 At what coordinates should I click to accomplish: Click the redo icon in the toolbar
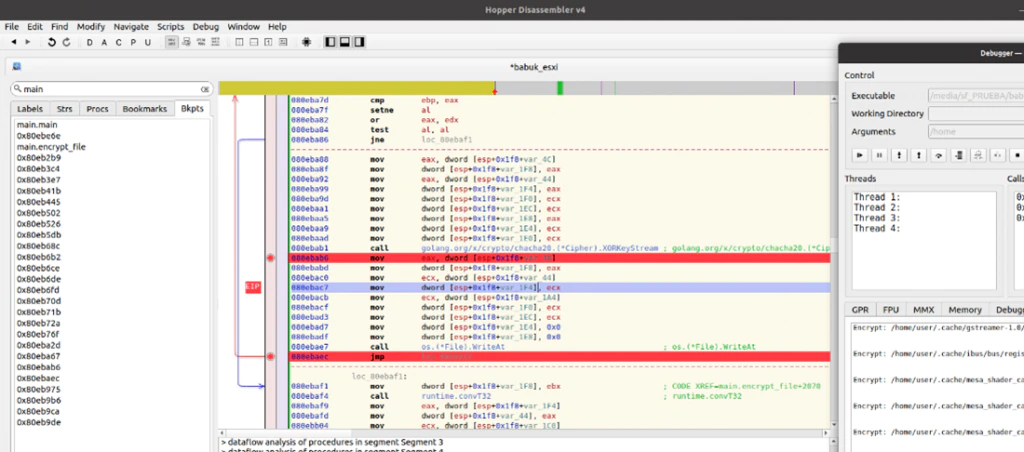point(67,42)
